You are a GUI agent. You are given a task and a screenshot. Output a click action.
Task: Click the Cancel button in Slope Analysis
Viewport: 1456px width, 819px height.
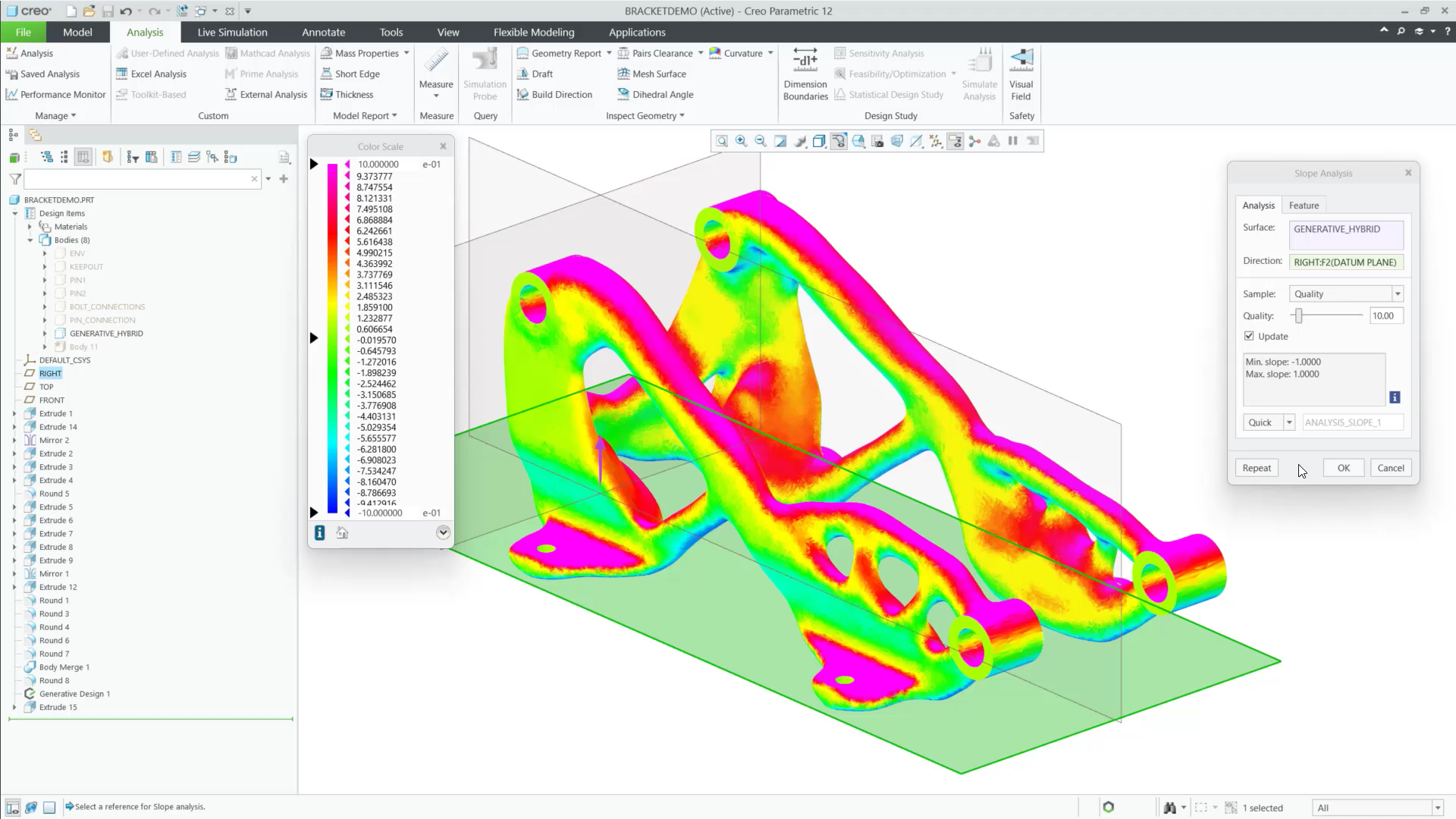coord(1391,468)
